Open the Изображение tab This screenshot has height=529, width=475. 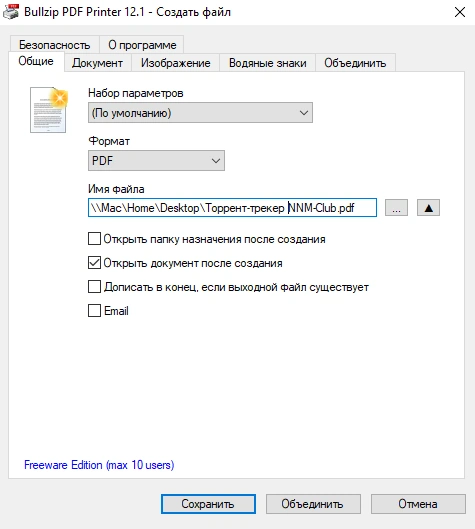175,63
